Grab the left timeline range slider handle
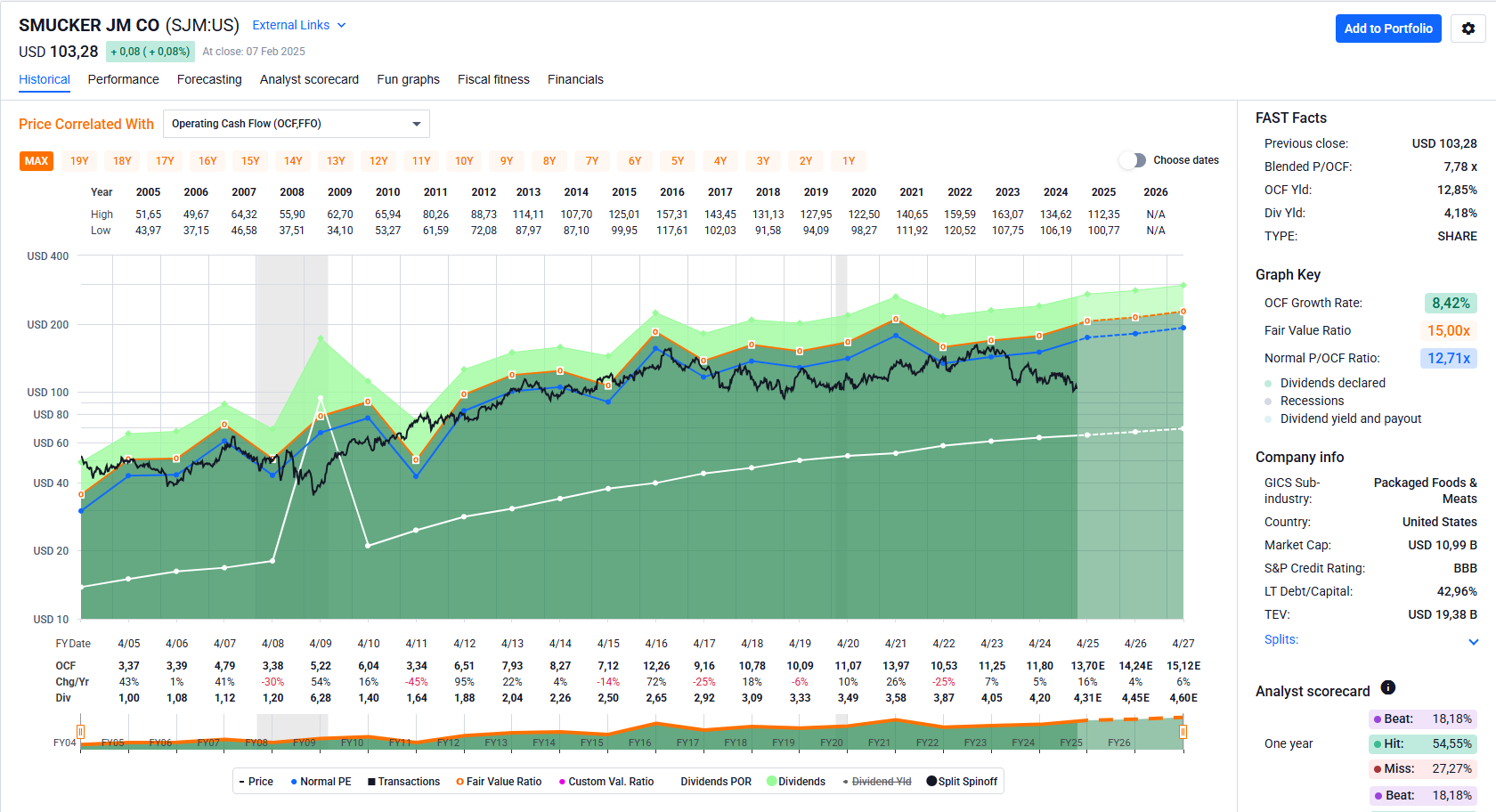The width and height of the screenshot is (1496, 812). pyautogui.click(x=80, y=732)
